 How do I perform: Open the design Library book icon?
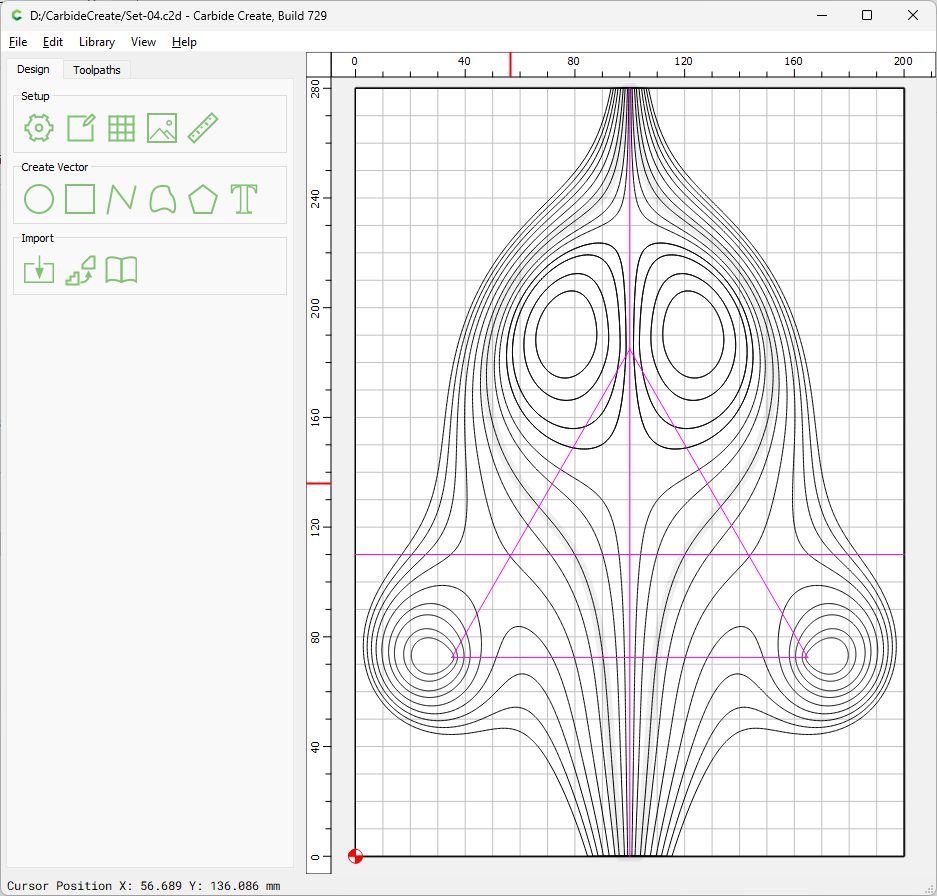click(x=120, y=270)
